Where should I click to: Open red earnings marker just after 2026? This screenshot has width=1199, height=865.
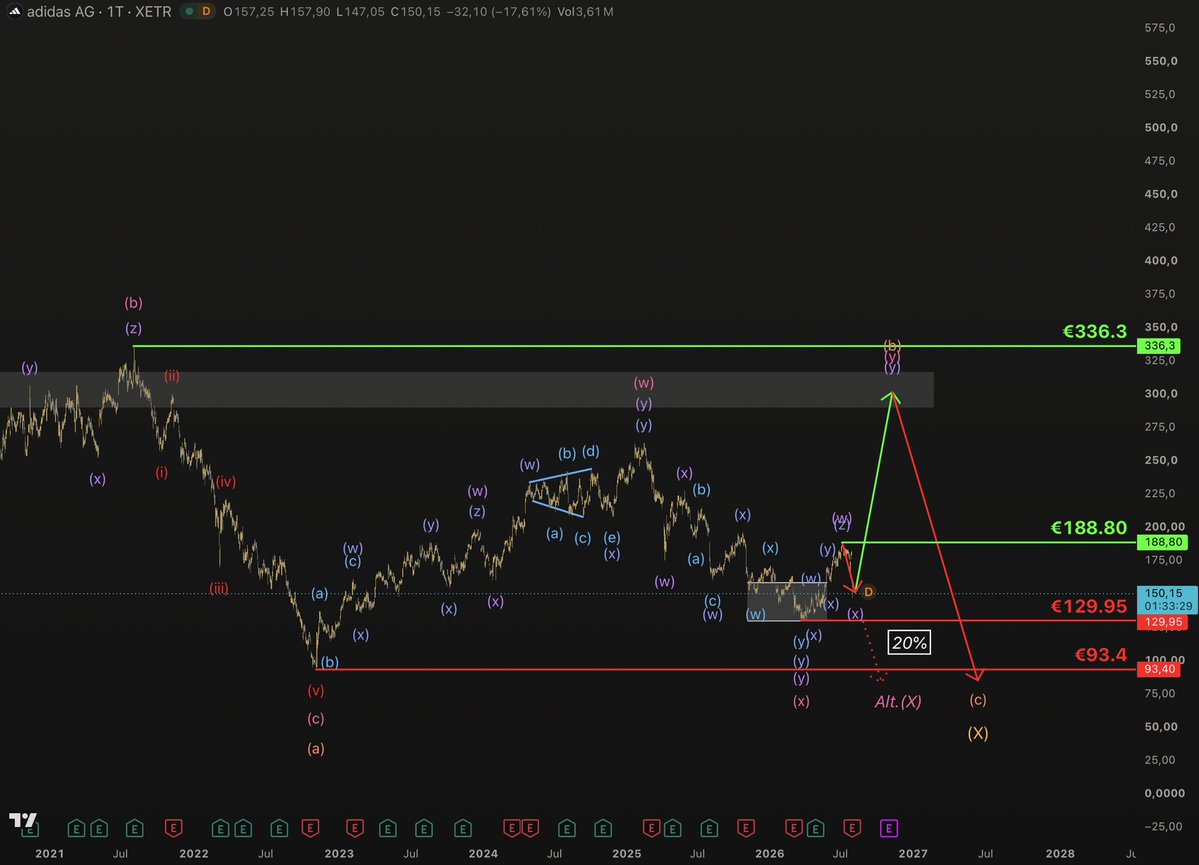(794, 828)
